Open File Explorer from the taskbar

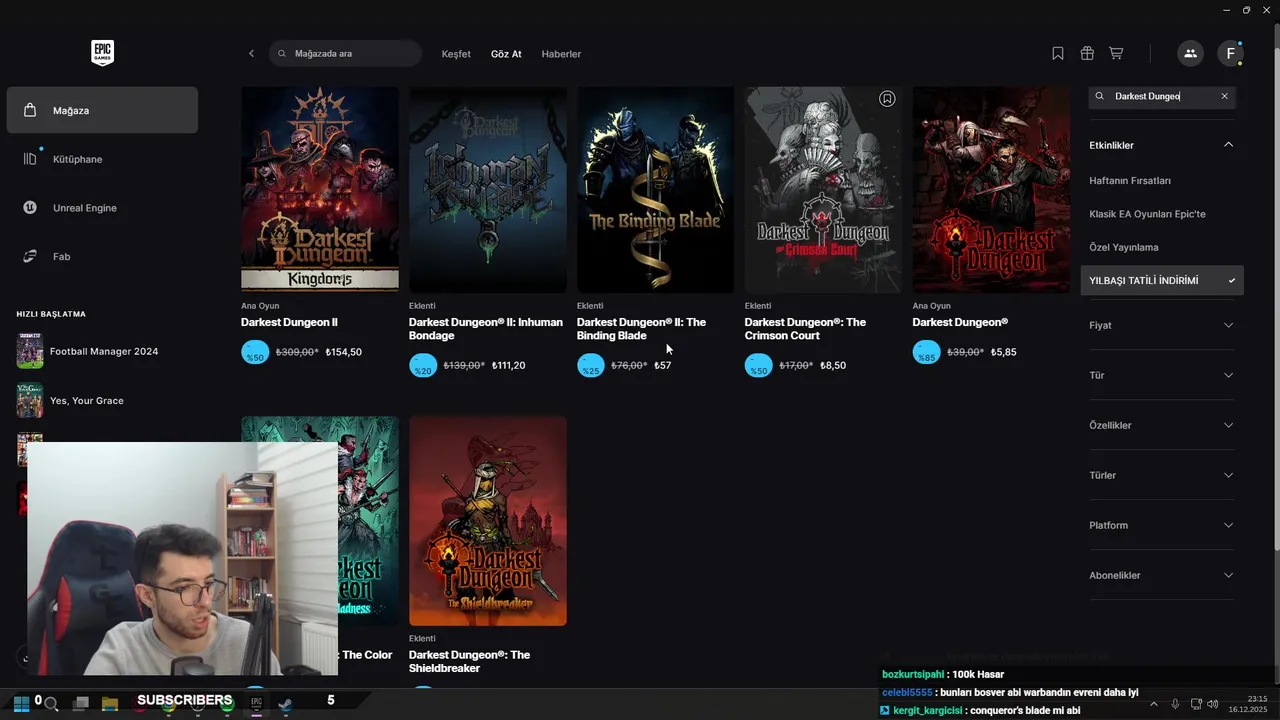pos(110,704)
